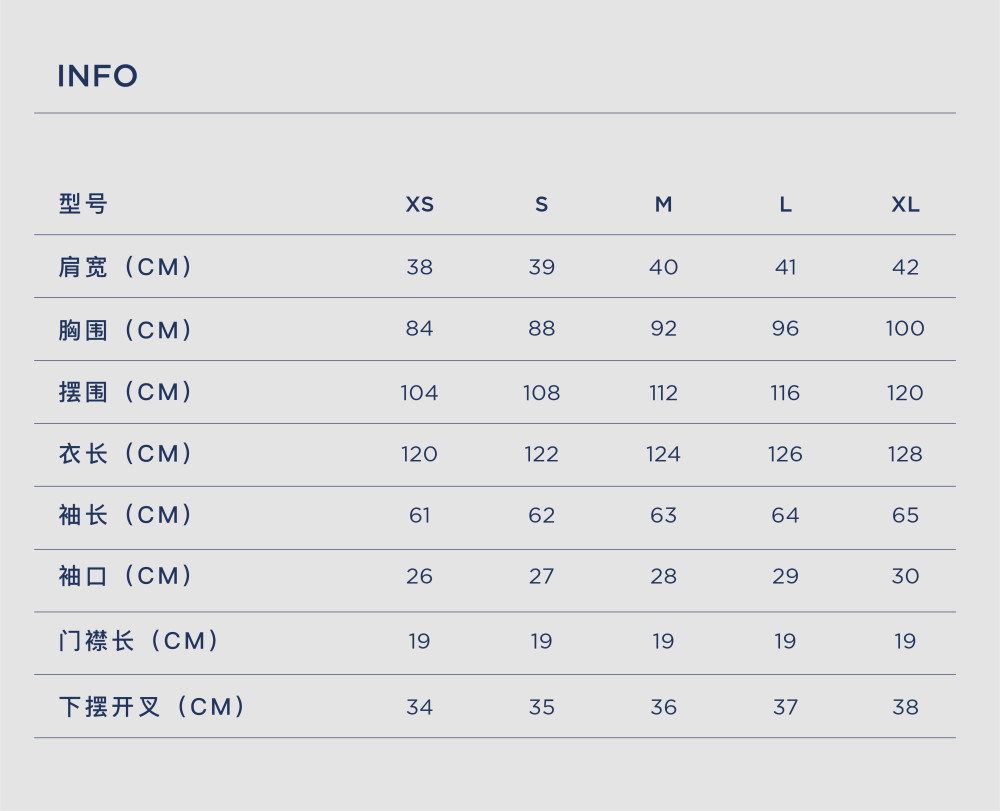The image size is (1000, 811).
Task: Select the L size column header
Action: tap(785, 204)
